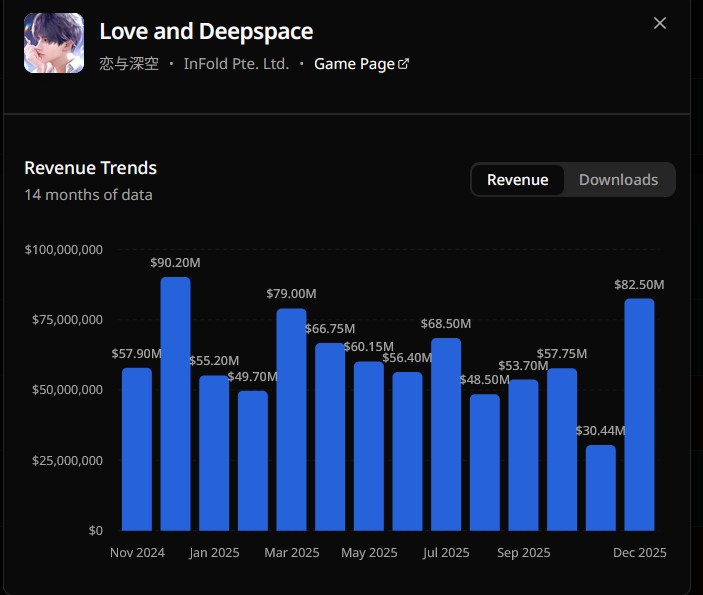This screenshot has width=703, height=595.
Task: Select the $79.00M bar for Mar 2025
Action: pos(292,419)
